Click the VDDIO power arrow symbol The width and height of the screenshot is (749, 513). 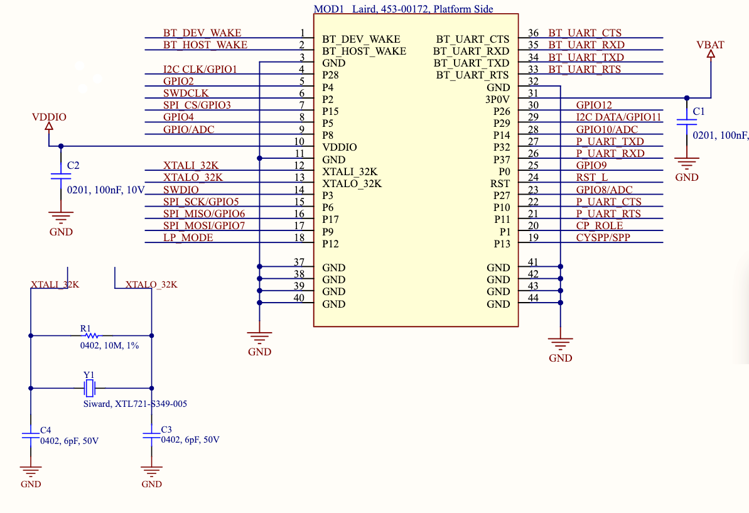coord(49,127)
